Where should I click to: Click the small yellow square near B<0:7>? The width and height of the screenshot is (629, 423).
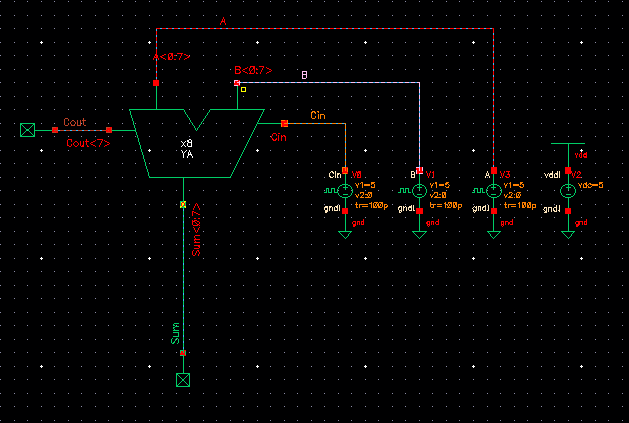[x=243, y=89]
